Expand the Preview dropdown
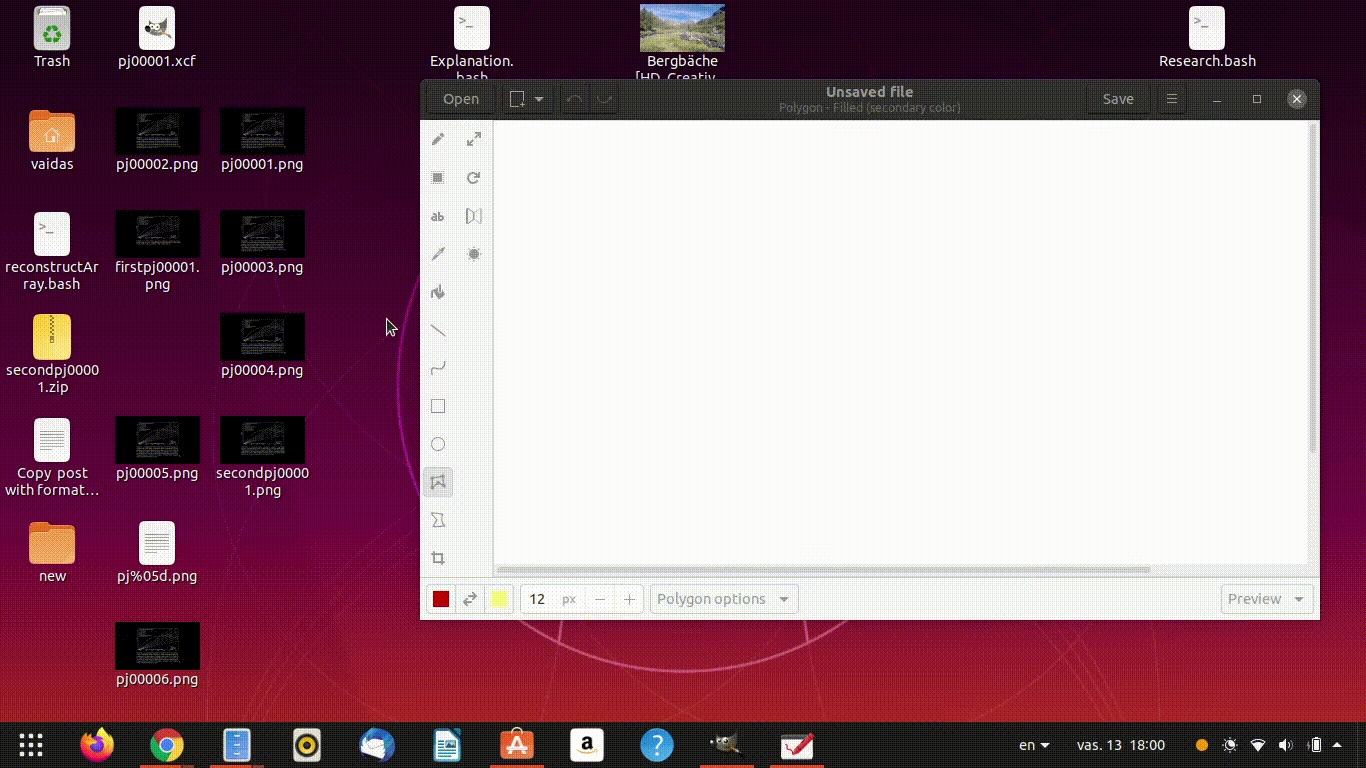 [1266, 598]
